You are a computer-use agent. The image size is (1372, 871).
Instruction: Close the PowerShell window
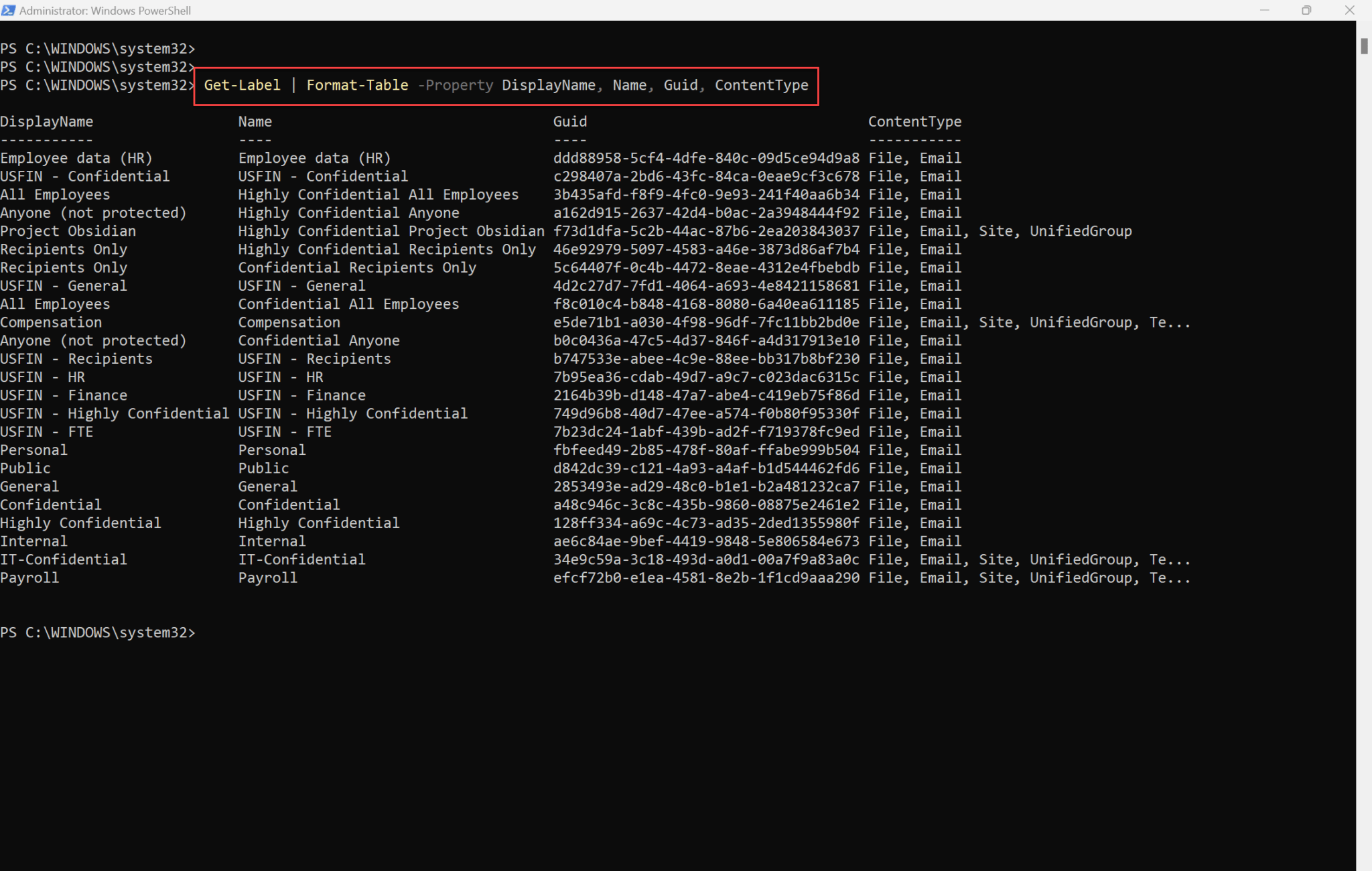(1349, 10)
